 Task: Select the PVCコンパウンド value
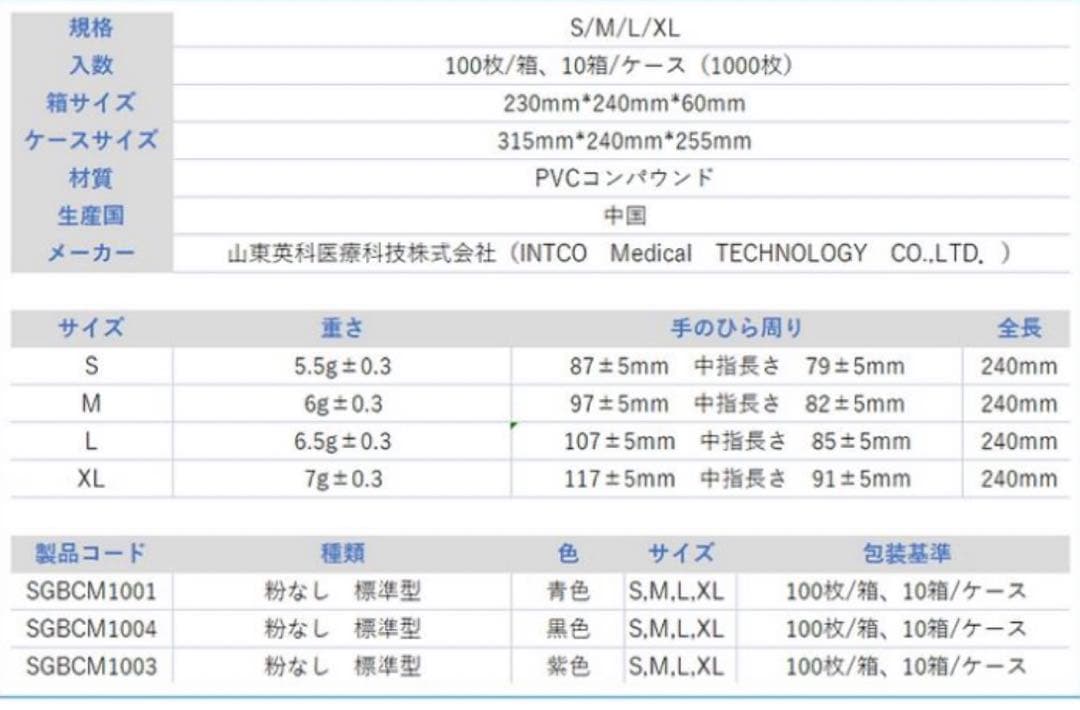[624, 178]
